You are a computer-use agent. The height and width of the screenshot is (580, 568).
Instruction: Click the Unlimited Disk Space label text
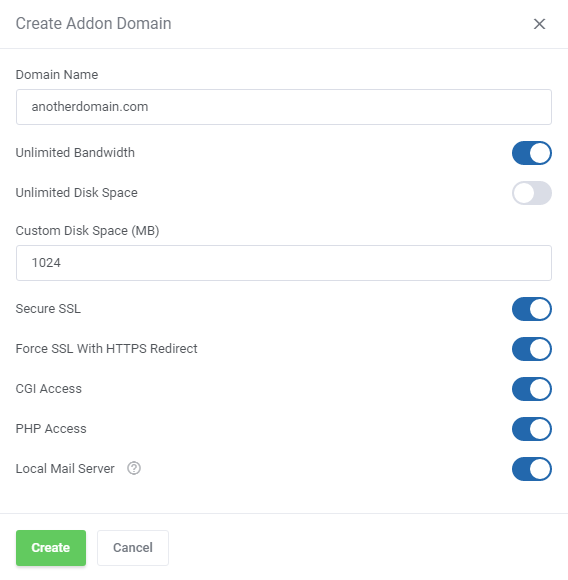click(77, 193)
